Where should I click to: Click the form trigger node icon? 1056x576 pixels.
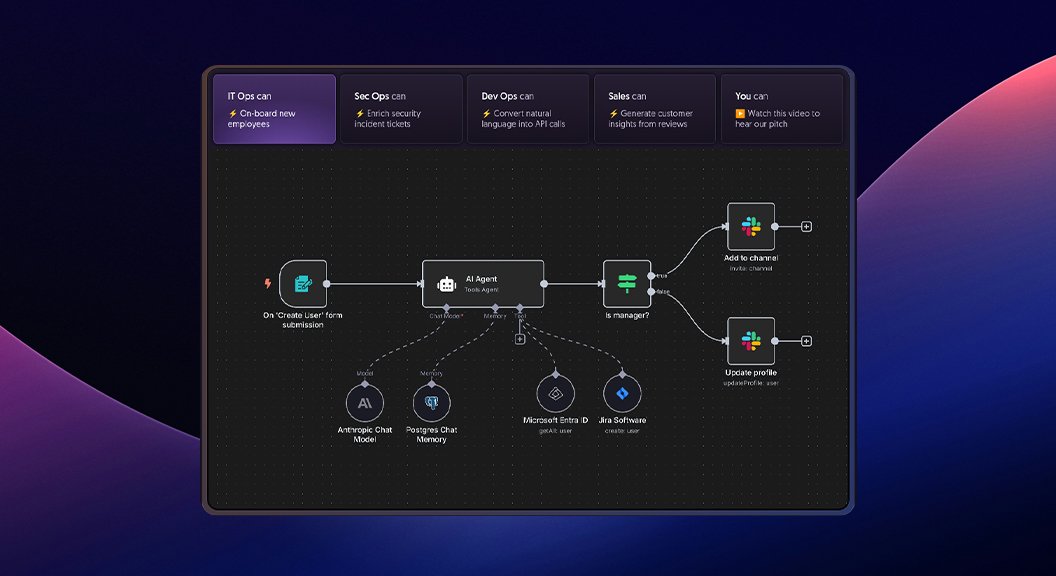point(303,284)
